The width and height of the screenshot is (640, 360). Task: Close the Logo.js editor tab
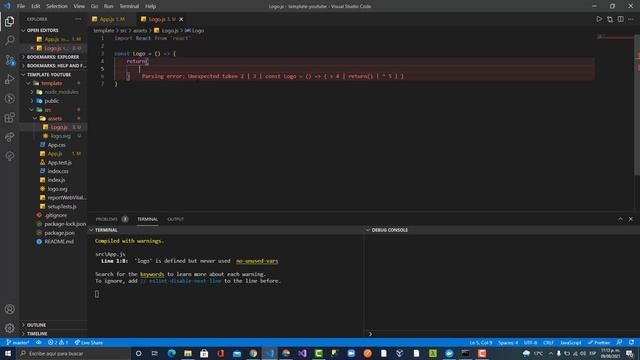coord(181,19)
